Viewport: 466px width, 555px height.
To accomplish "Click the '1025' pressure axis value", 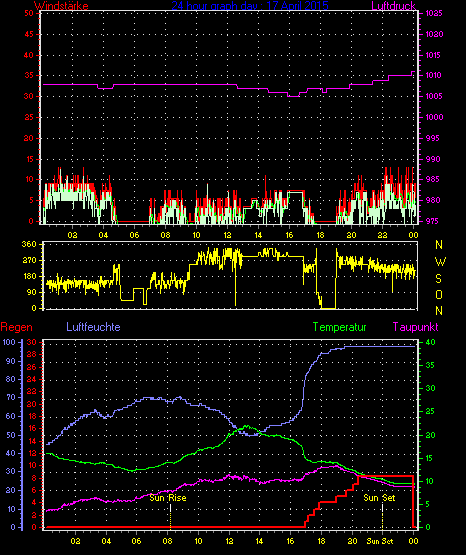I will (434, 13).
